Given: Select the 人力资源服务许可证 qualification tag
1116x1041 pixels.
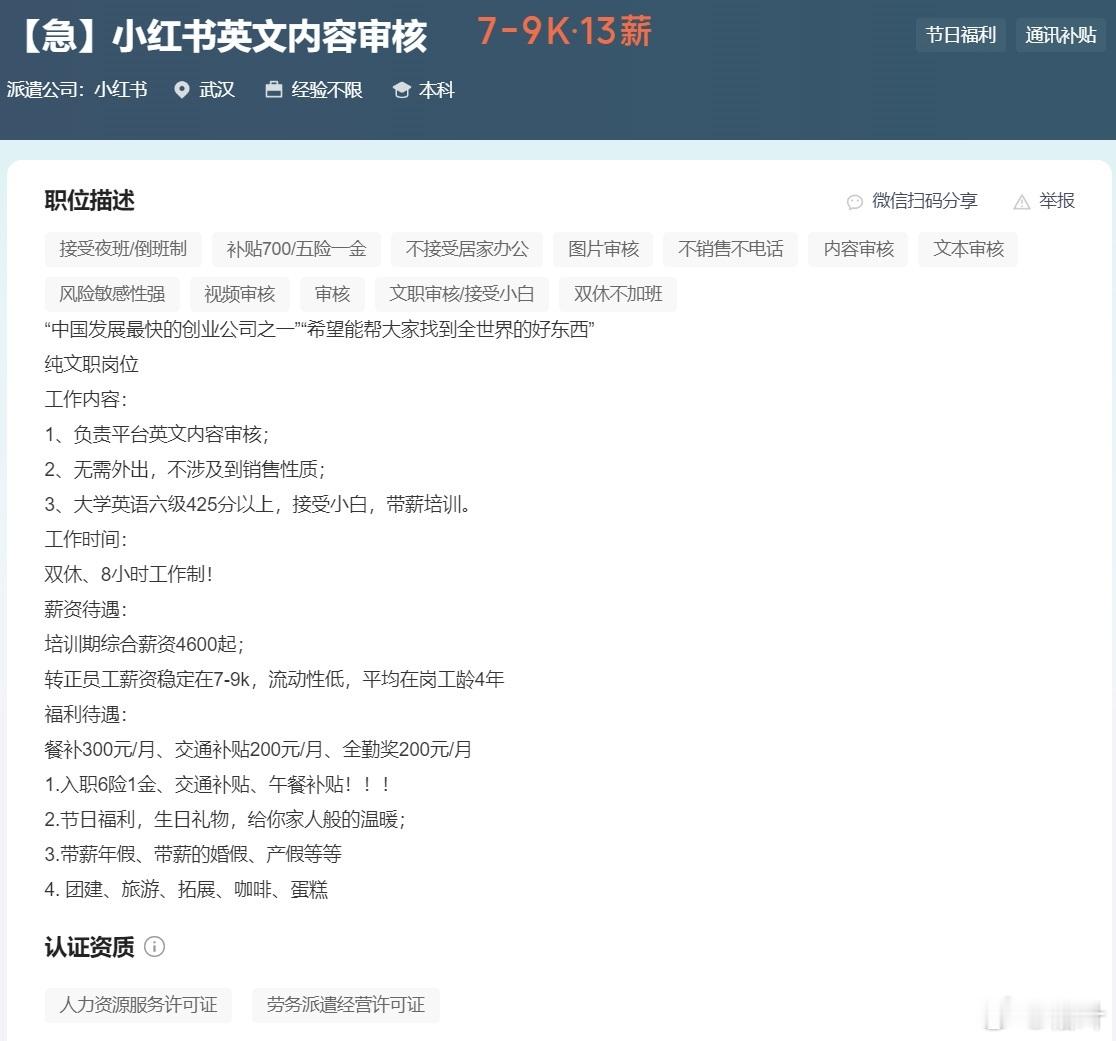Looking at the screenshot, I should pyautogui.click(x=138, y=1006).
